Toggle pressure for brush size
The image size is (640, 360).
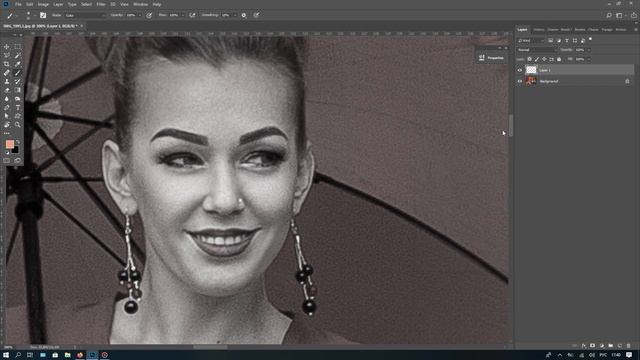256,16
